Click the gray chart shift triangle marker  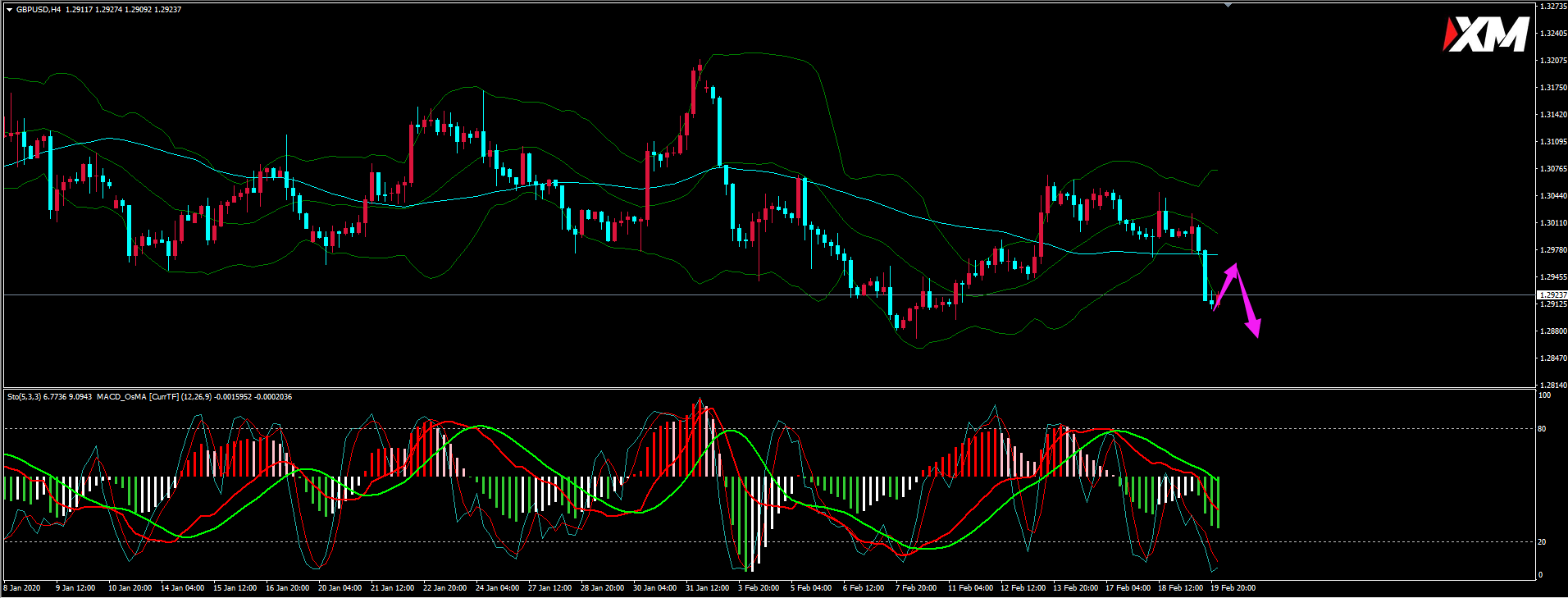pyautogui.click(x=1228, y=5)
